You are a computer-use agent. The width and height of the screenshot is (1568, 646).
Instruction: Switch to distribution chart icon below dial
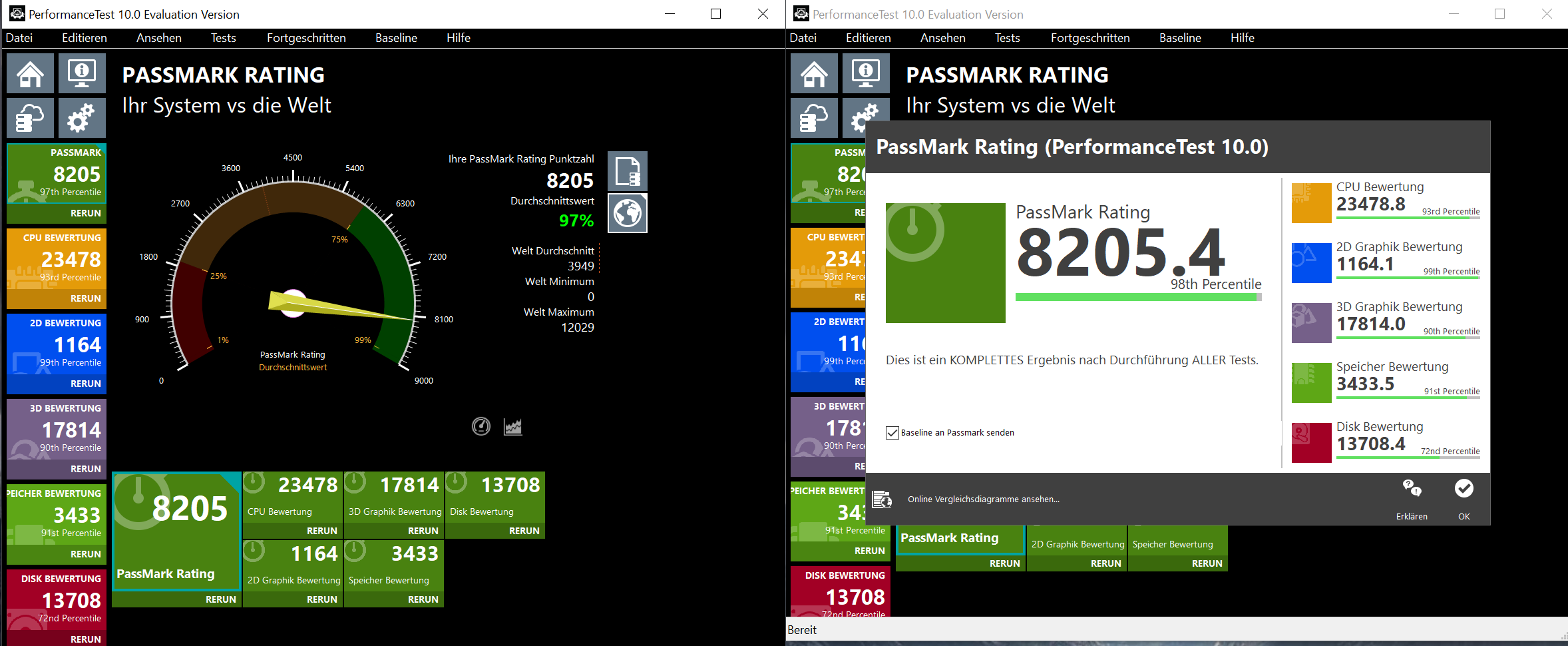pyautogui.click(x=513, y=426)
